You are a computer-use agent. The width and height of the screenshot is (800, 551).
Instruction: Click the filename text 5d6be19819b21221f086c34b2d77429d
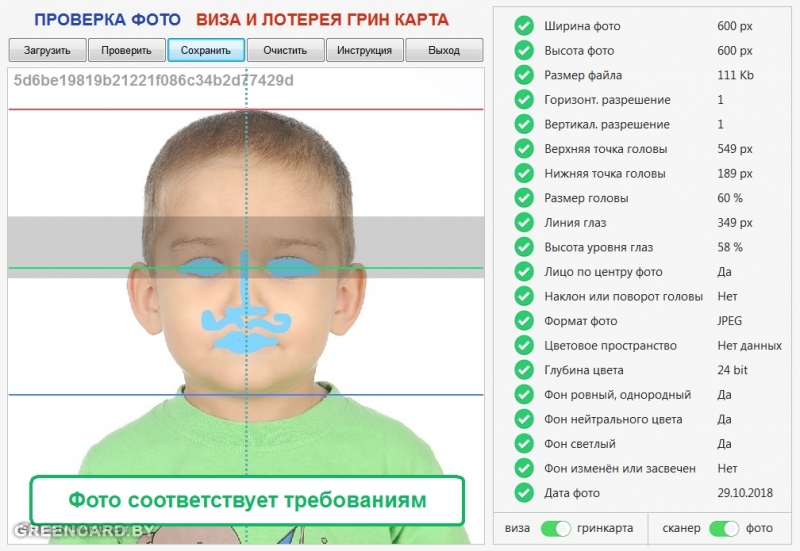coord(154,81)
